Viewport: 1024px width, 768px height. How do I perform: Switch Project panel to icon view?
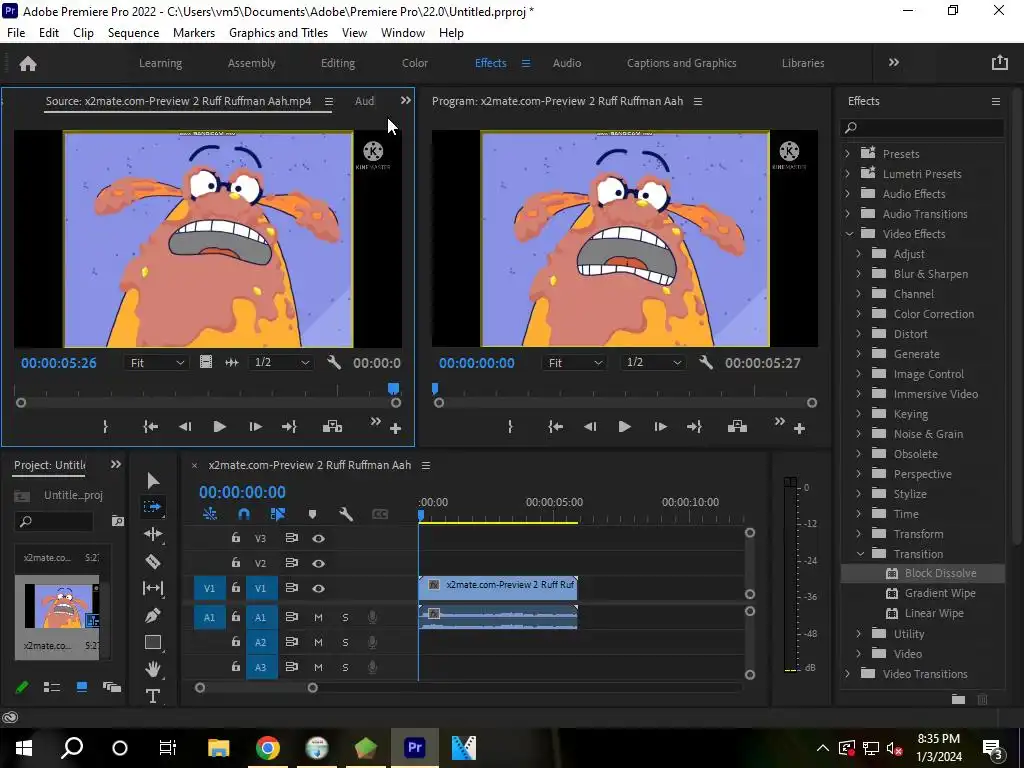(x=82, y=687)
